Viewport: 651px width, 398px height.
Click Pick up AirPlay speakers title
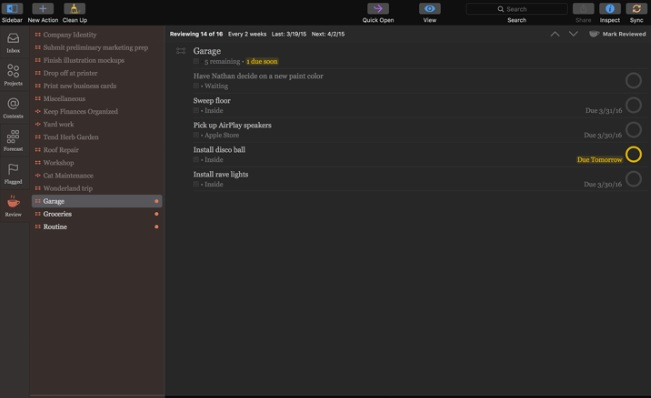click(x=232, y=125)
